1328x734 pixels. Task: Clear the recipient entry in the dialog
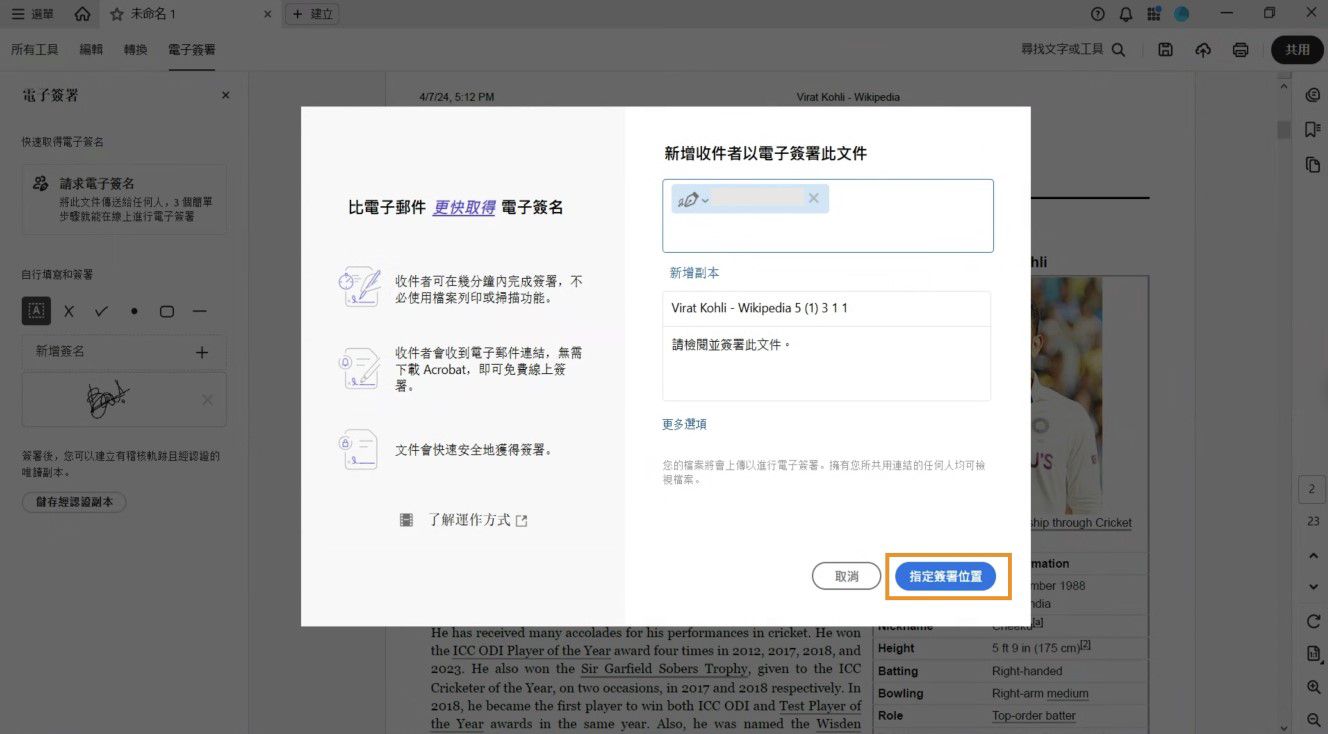(x=813, y=198)
